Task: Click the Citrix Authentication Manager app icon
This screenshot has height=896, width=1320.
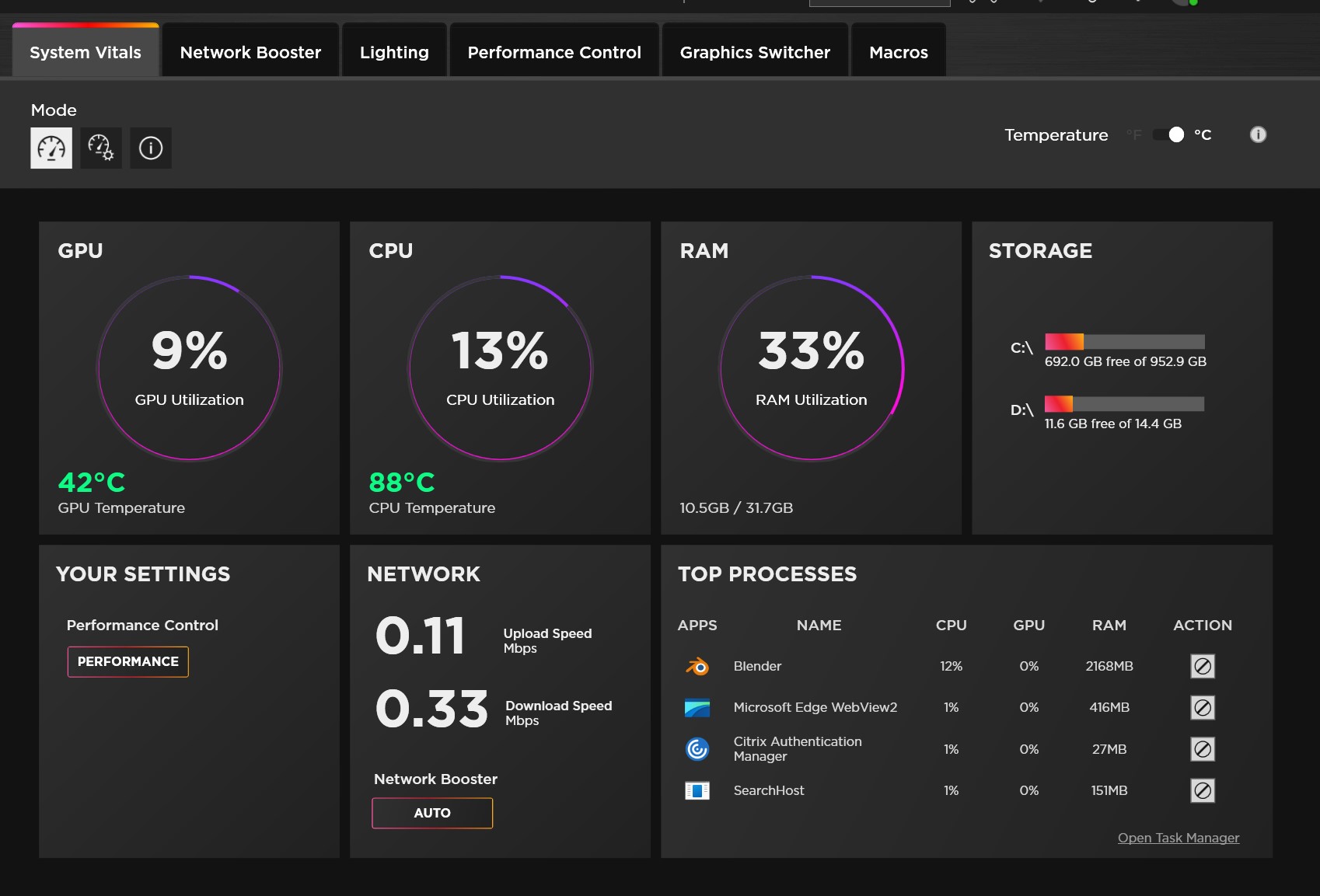Action: pyautogui.click(x=697, y=749)
